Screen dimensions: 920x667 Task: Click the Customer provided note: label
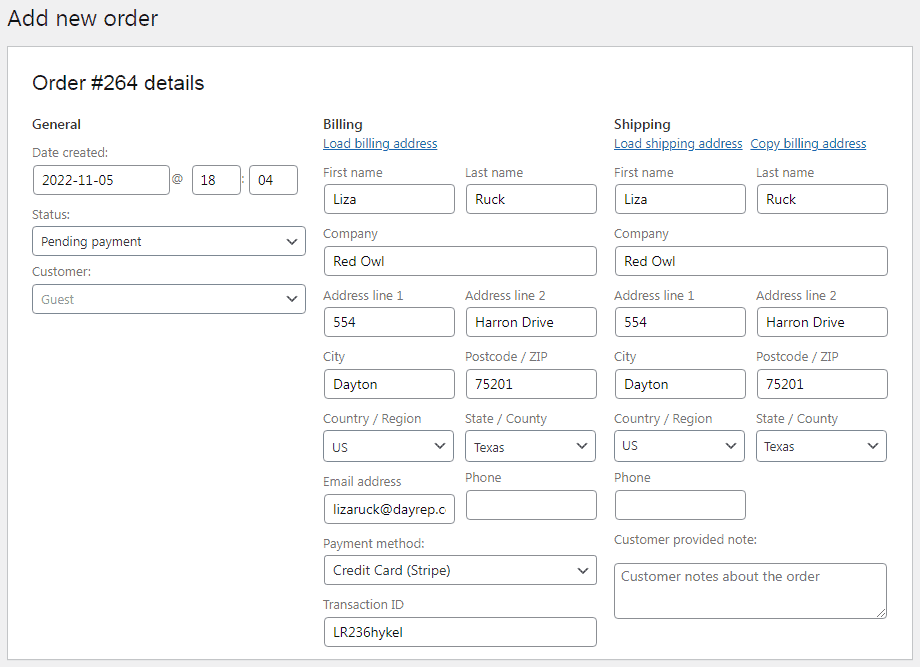click(x=685, y=540)
